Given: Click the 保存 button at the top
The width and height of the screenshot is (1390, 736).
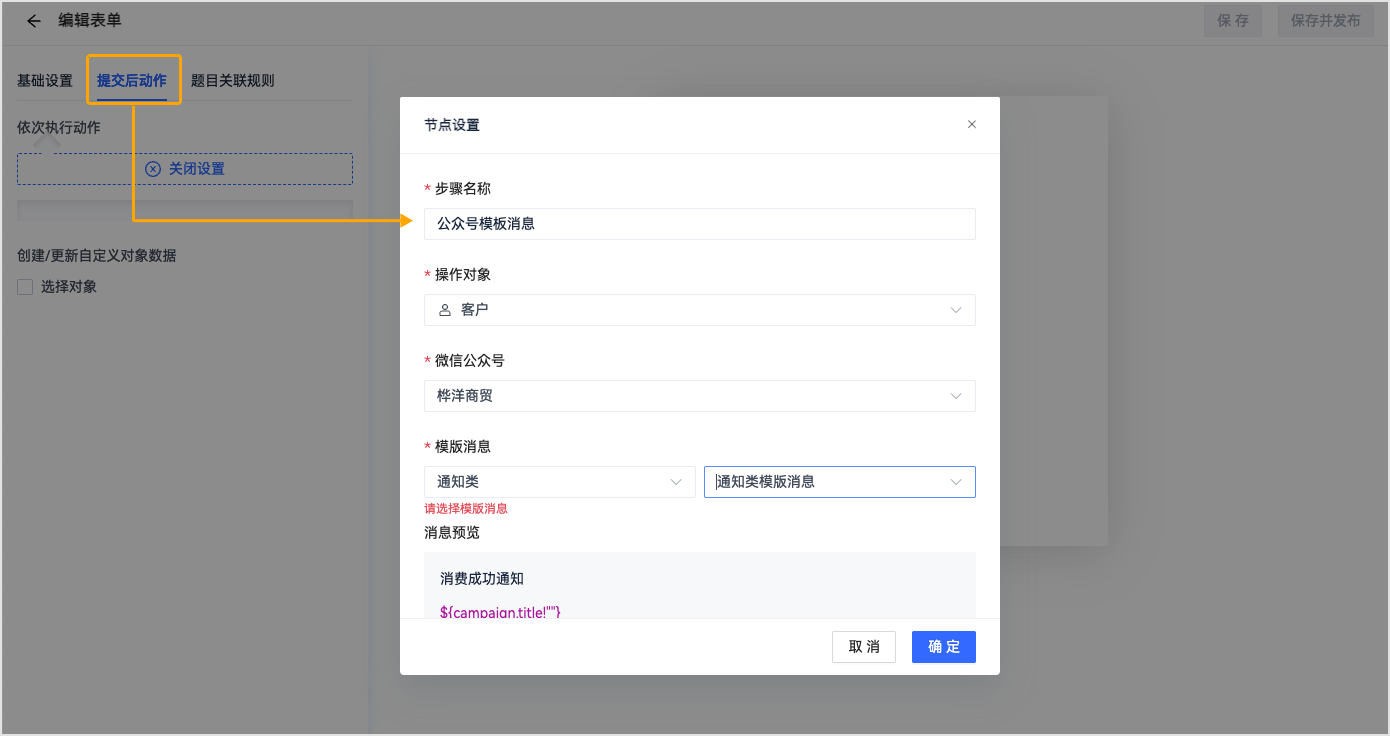Looking at the screenshot, I should [1233, 21].
